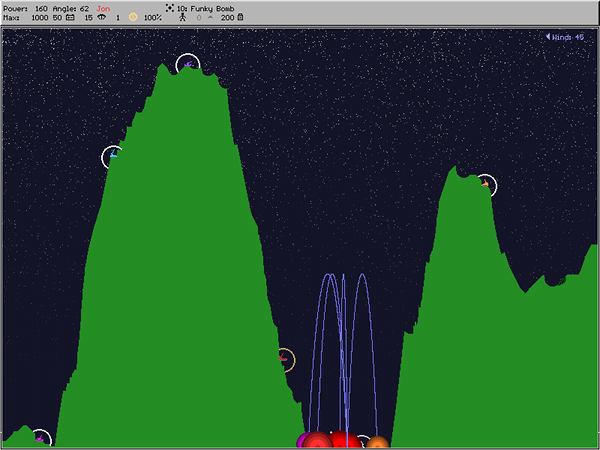Select the cyan tank on left mountain slope
Viewport: 600px width, 450px height.
113,156
